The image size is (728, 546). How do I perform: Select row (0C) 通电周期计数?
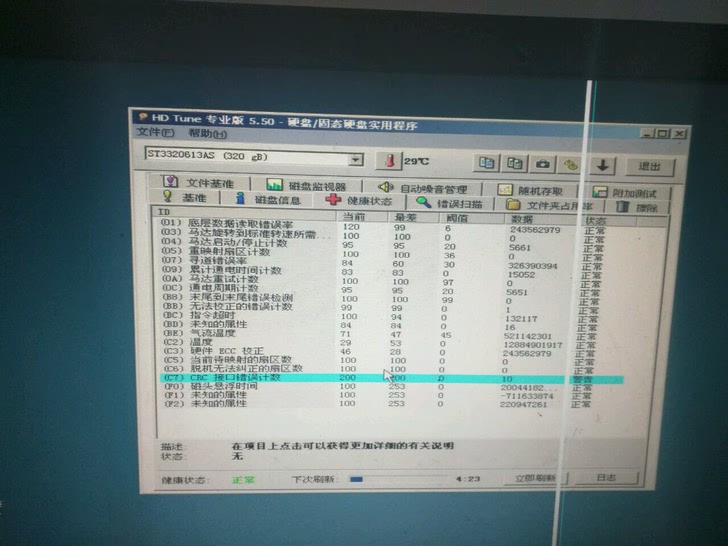[x=389, y=290]
